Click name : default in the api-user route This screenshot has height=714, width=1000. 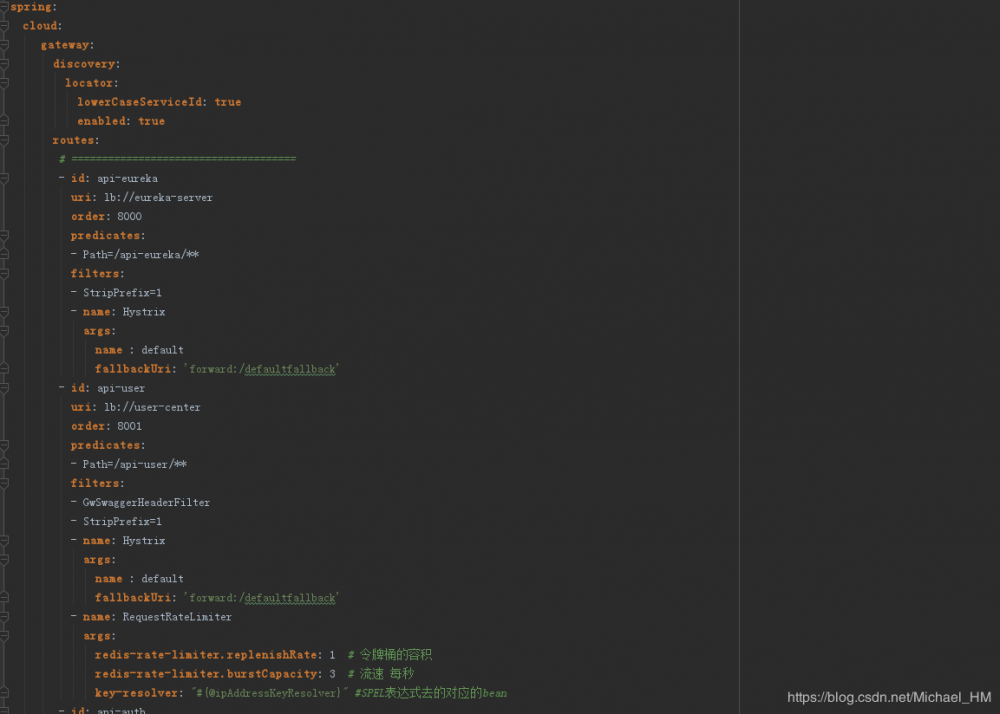pos(139,579)
